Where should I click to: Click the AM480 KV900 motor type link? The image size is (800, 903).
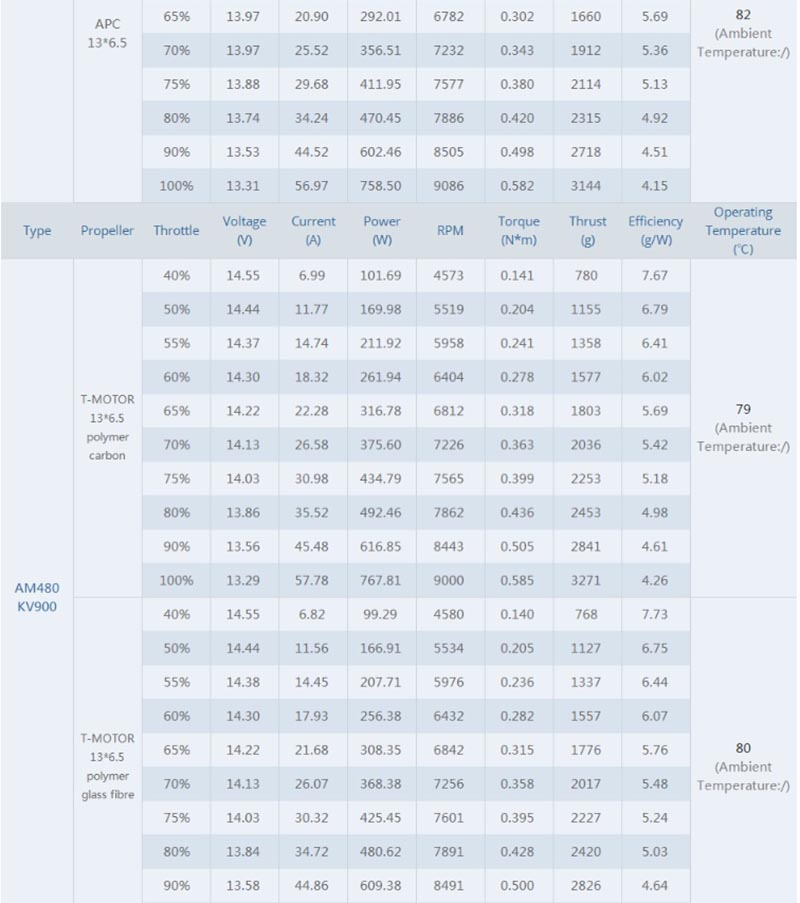(37, 597)
